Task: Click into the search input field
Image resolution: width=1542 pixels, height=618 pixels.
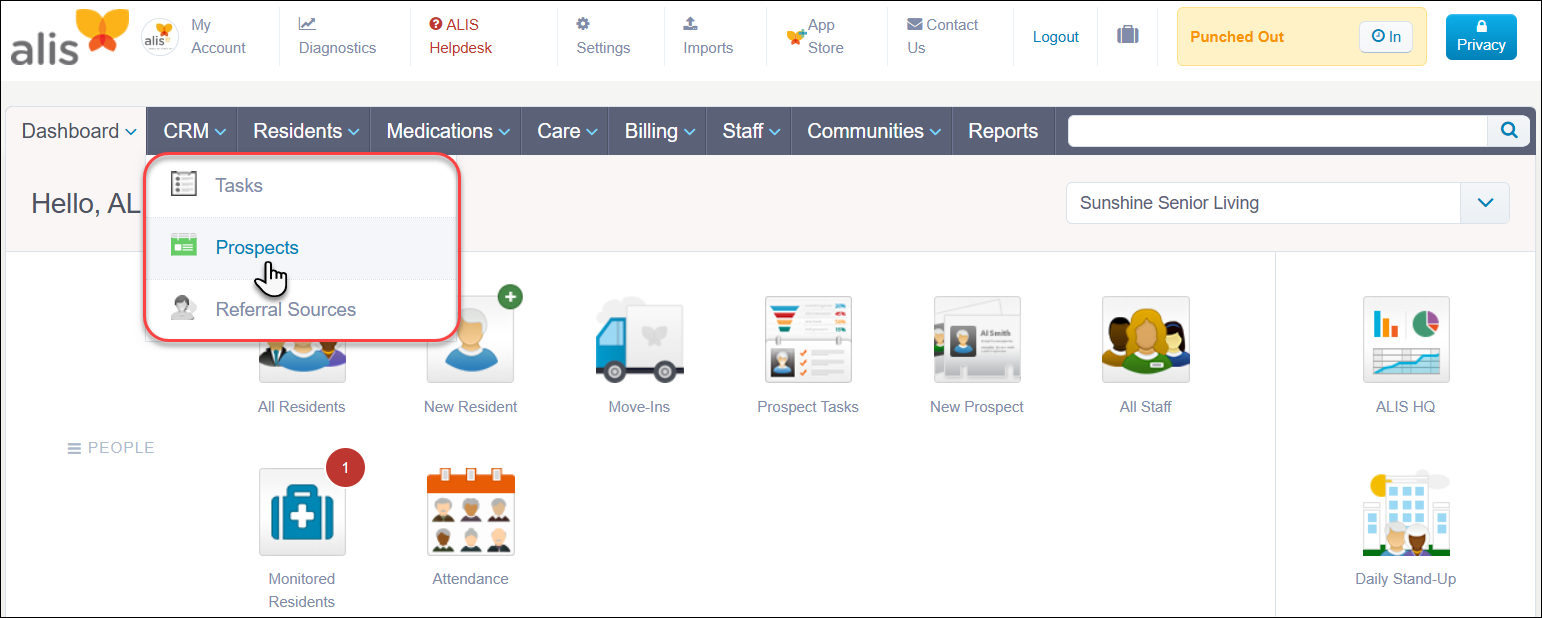Action: tap(1278, 130)
